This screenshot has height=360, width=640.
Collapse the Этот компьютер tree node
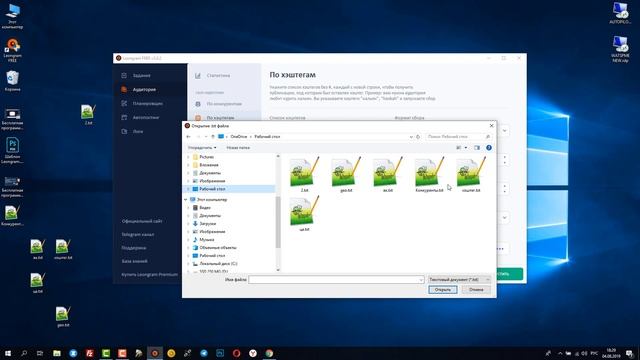pyautogui.click(x=186, y=200)
